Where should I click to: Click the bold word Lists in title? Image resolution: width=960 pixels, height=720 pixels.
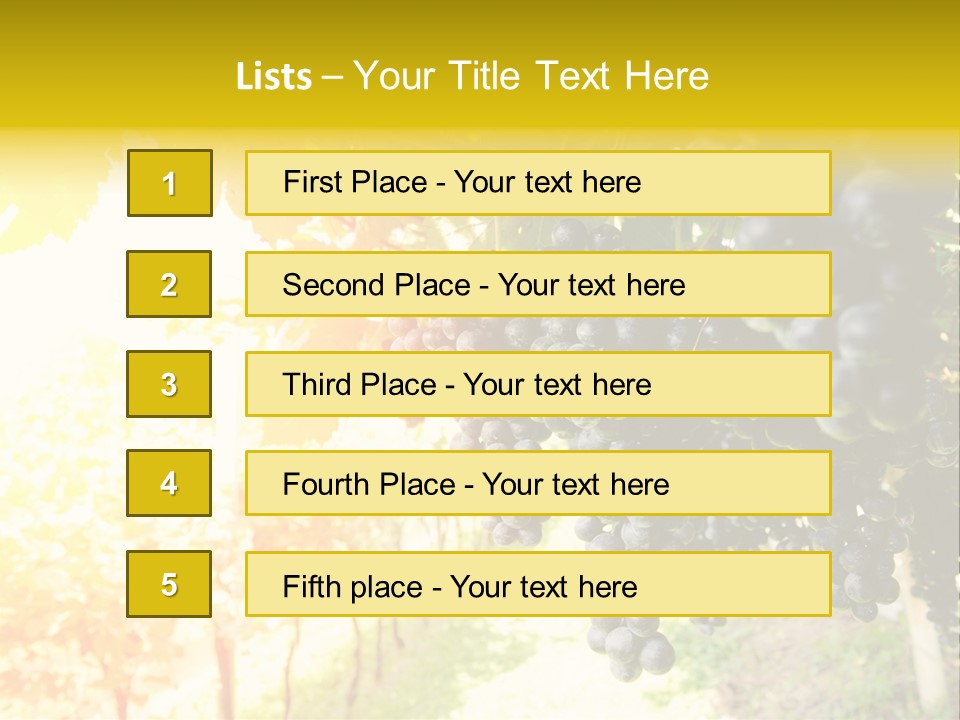[274, 77]
